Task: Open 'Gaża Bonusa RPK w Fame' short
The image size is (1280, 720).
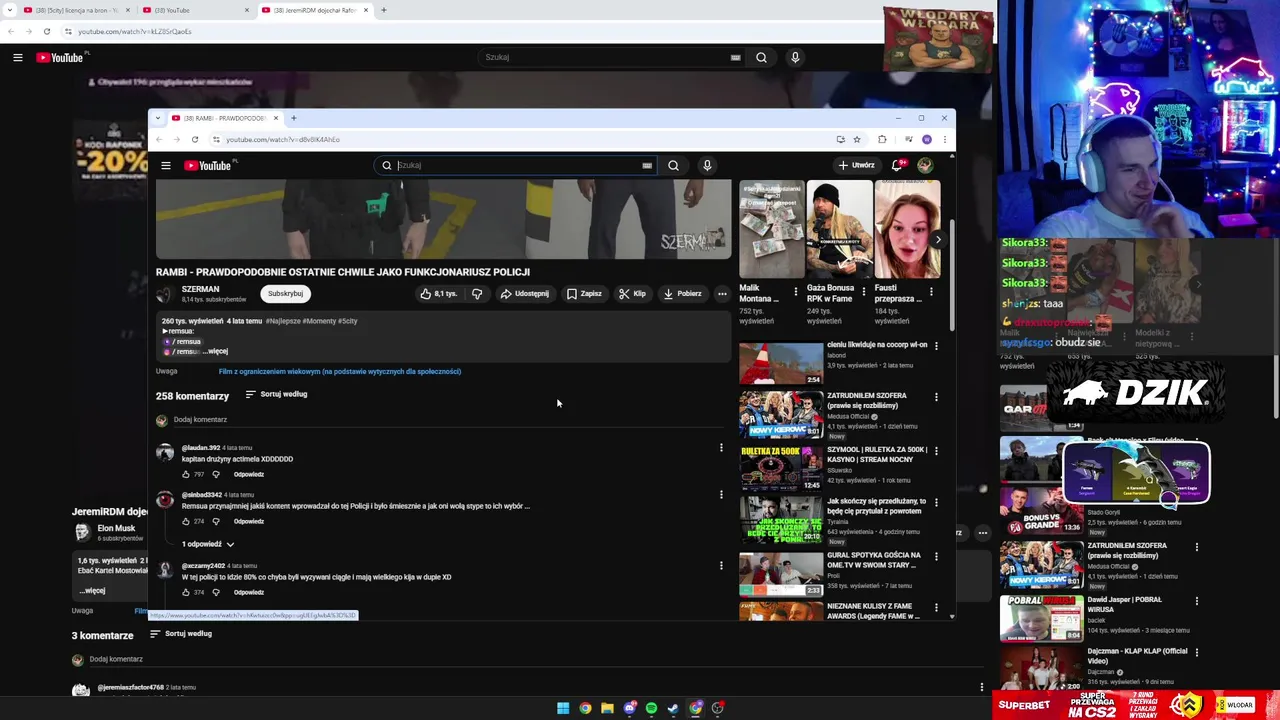Action: pyautogui.click(x=839, y=229)
